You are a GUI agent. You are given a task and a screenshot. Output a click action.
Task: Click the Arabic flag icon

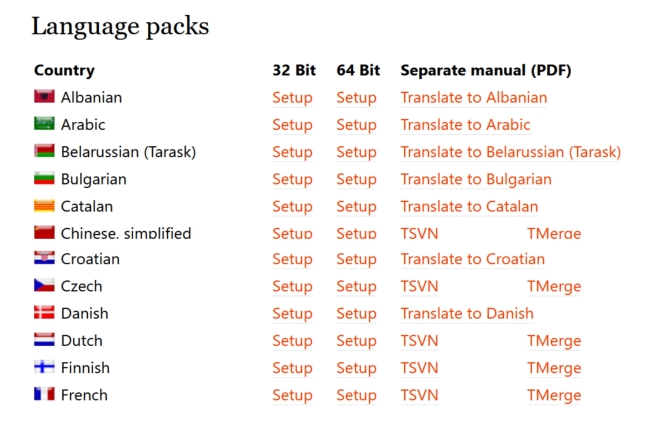click(44, 123)
